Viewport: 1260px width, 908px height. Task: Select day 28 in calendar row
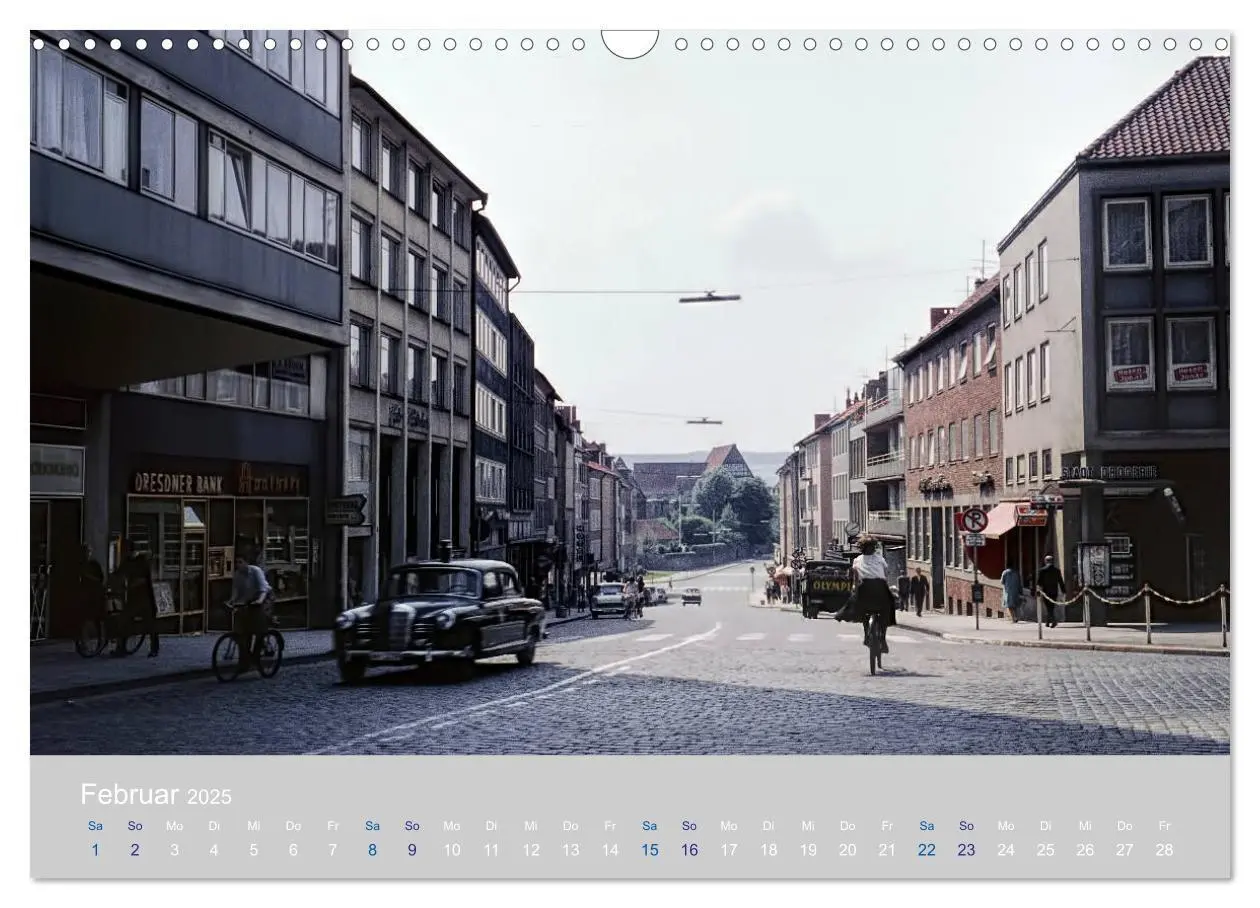pyautogui.click(x=1164, y=850)
